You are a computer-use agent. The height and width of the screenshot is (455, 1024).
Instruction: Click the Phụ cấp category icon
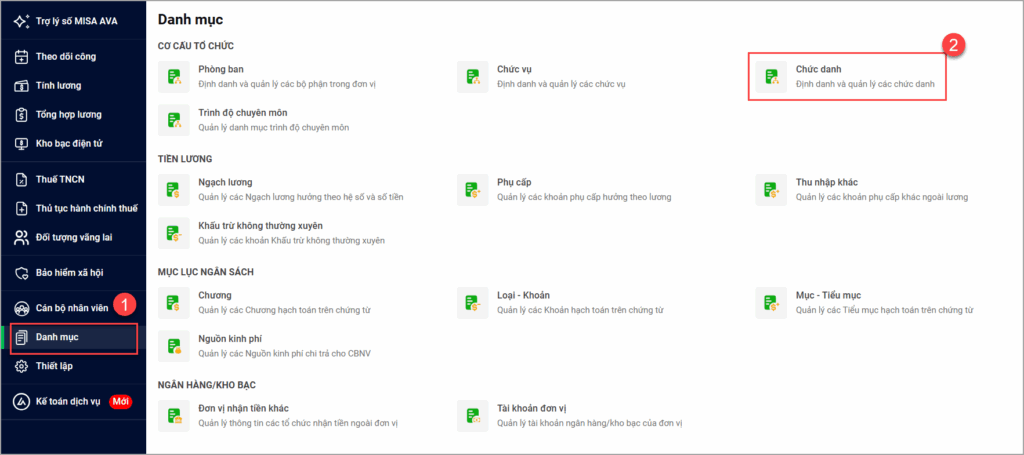pyautogui.click(x=472, y=189)
